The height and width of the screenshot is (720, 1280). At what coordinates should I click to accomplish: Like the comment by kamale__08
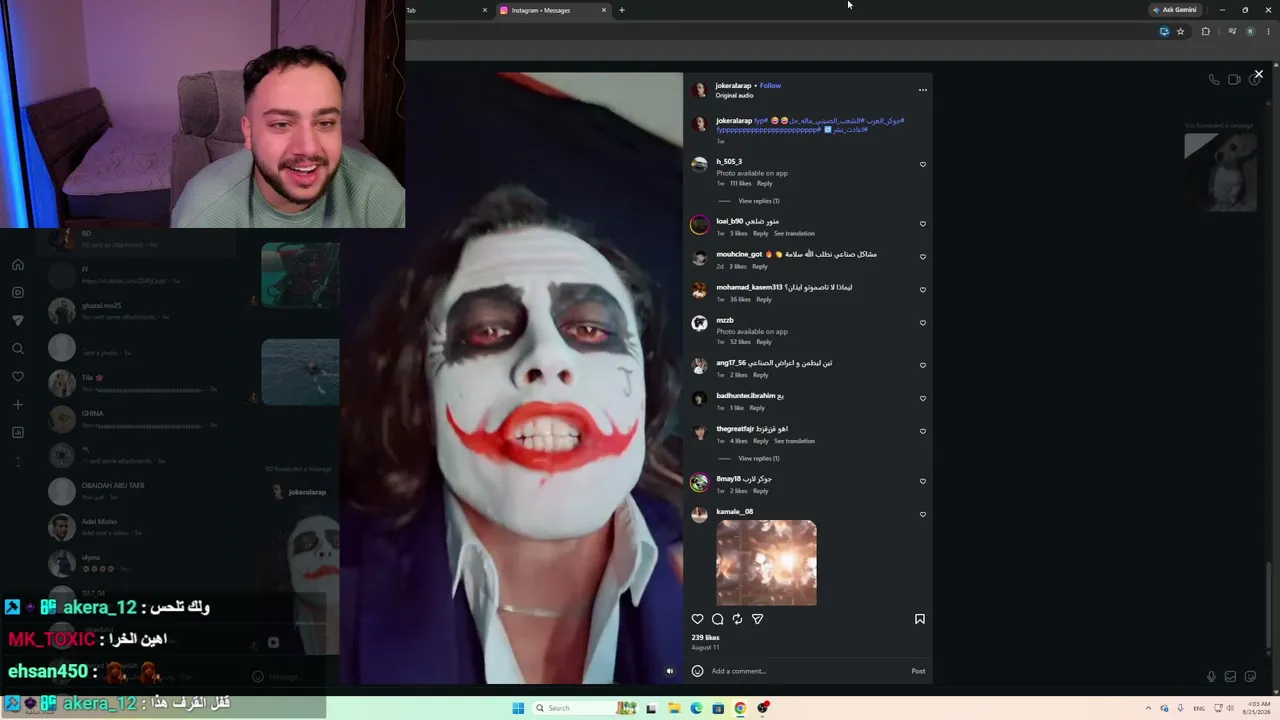coord(923,515)
